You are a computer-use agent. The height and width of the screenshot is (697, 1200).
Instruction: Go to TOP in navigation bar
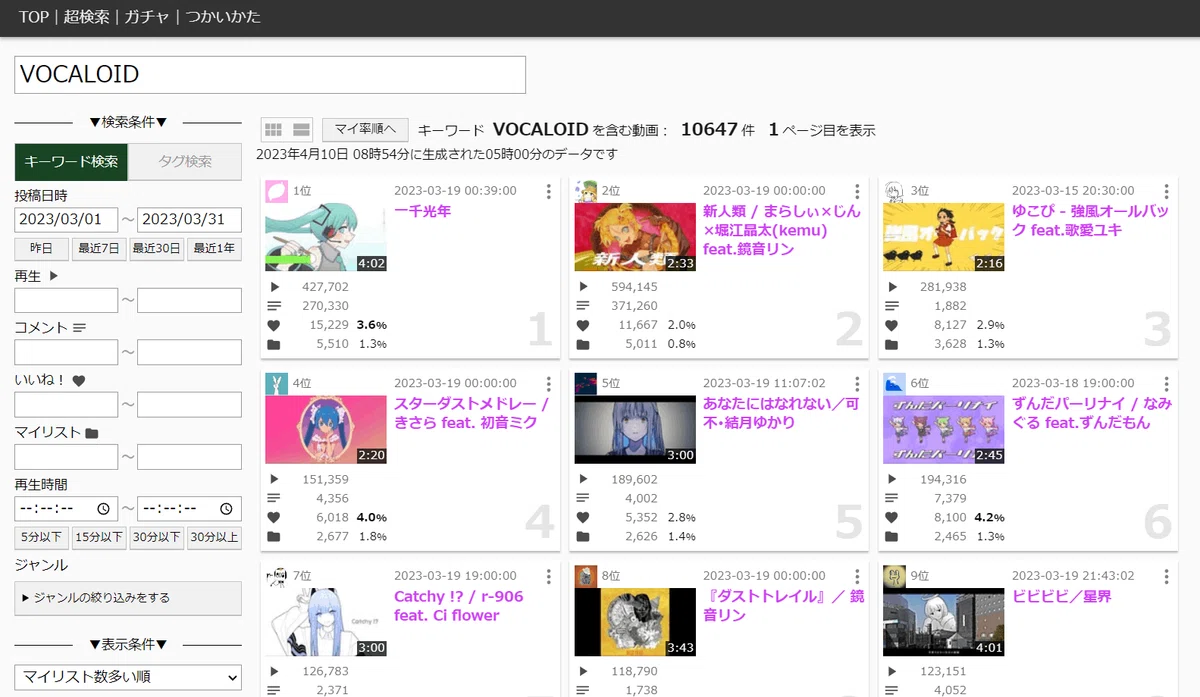34,17
